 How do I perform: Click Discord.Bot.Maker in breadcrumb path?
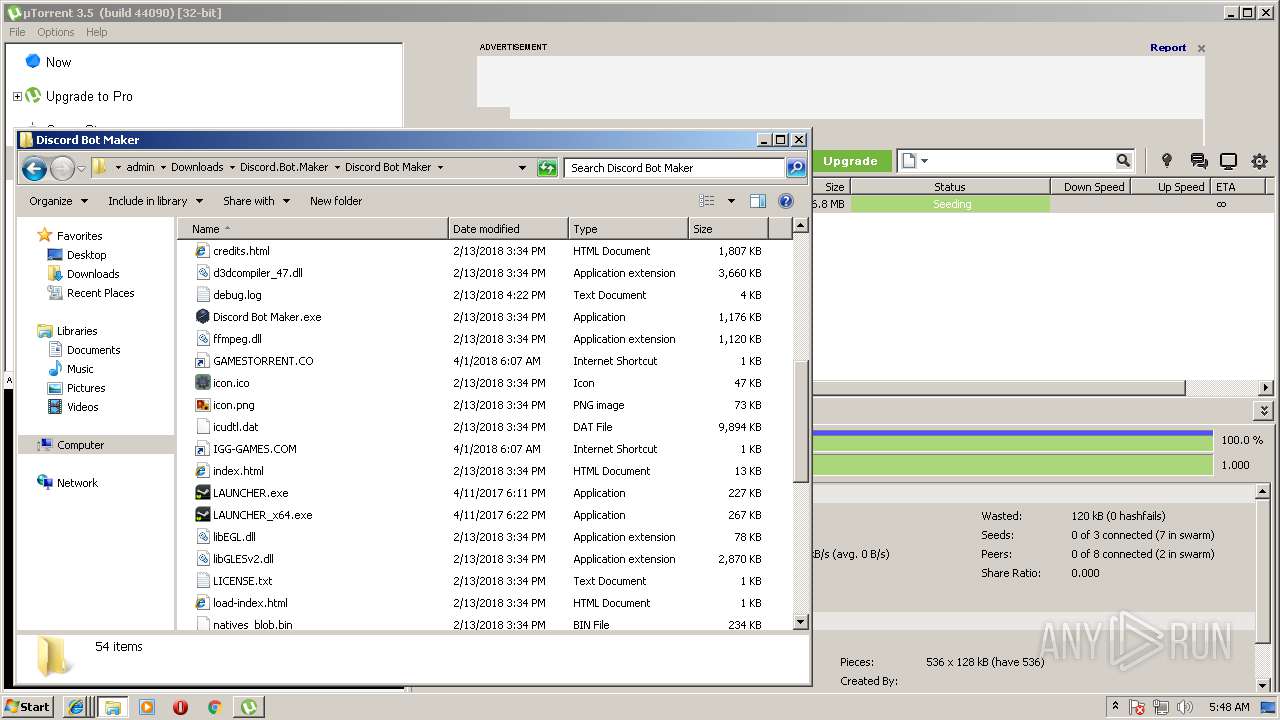click(284, 168)
